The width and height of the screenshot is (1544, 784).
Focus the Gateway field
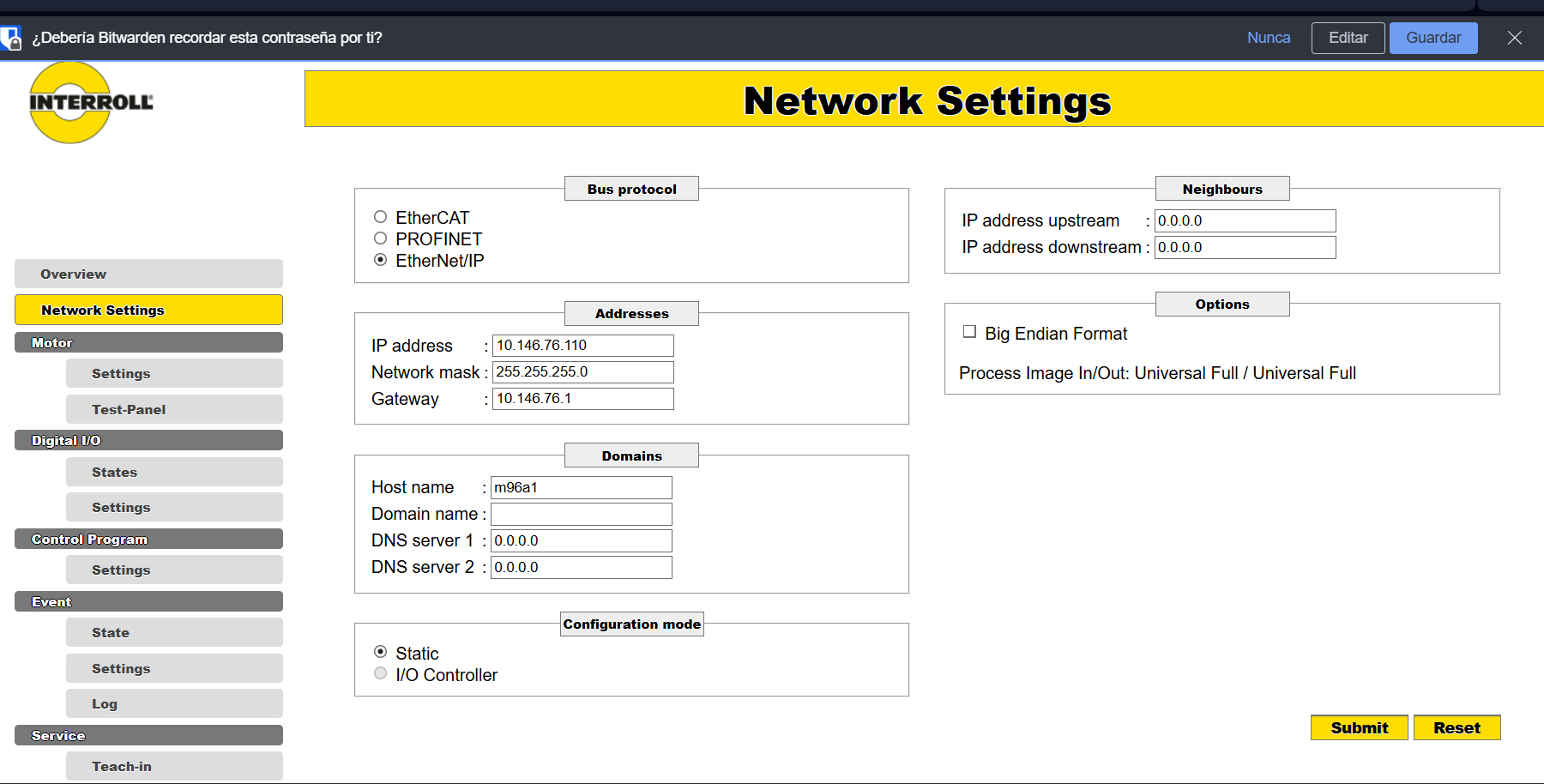coord(583,398)
